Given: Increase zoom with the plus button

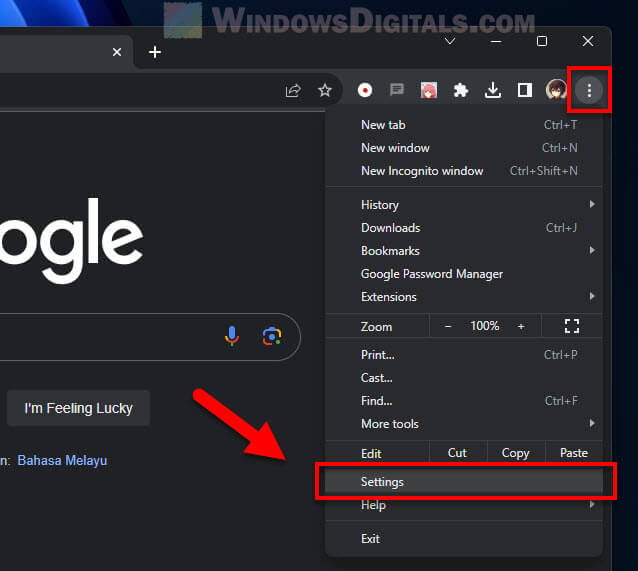Looking at the screenshot, I should tap(521, 326).
